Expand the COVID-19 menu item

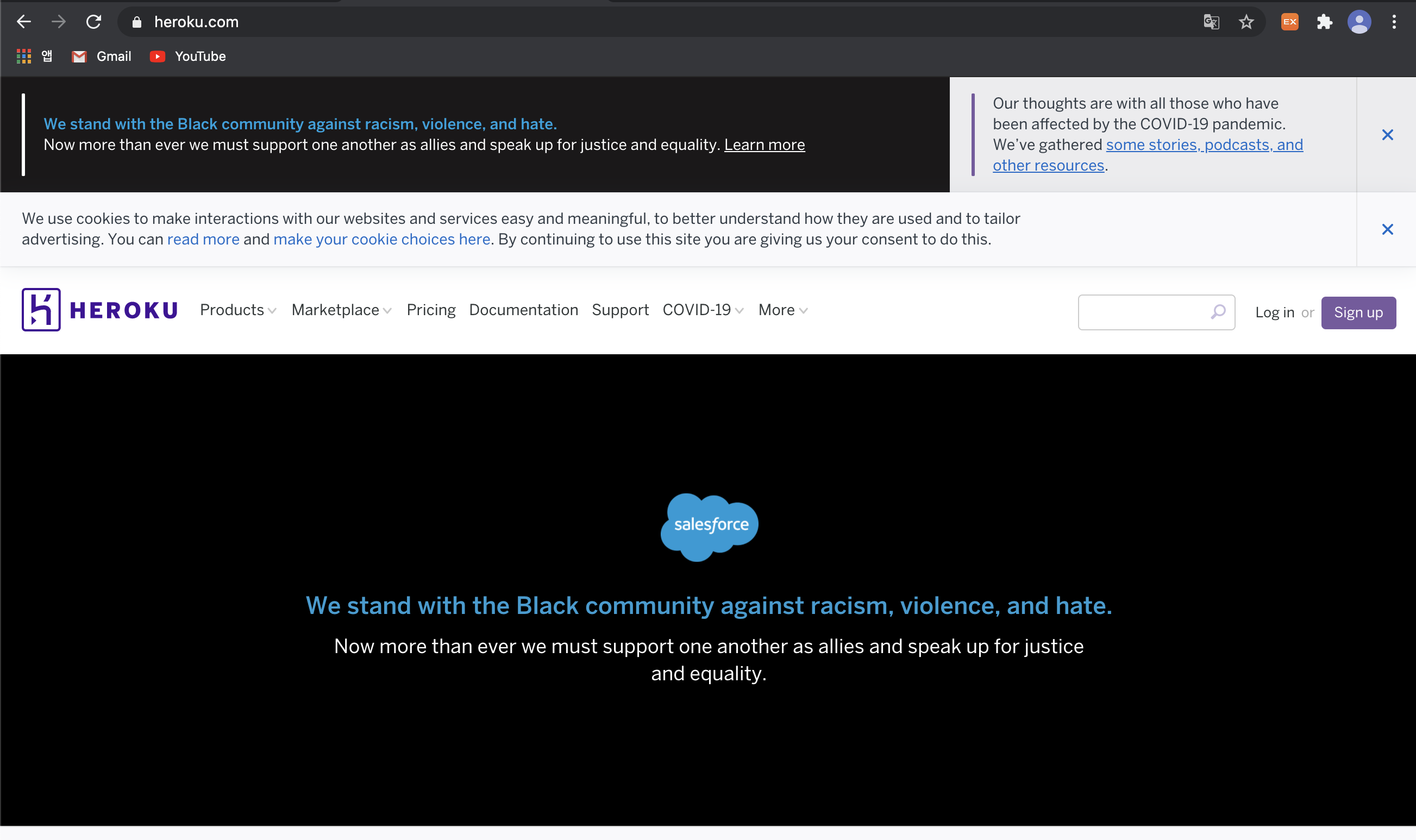[x=702, y=310]
